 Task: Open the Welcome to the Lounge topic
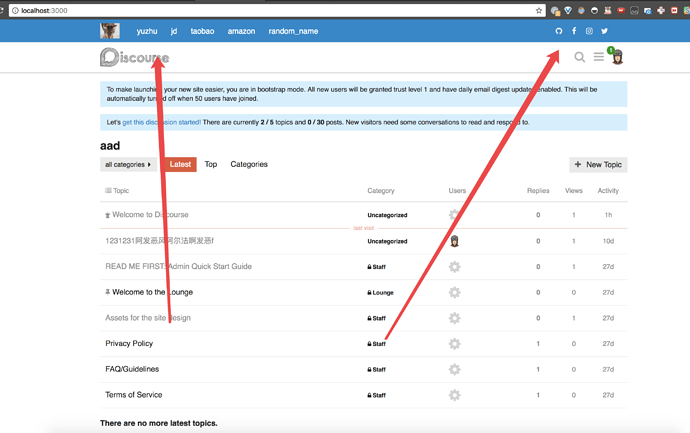pyautogui.click(x=152, y=292)
